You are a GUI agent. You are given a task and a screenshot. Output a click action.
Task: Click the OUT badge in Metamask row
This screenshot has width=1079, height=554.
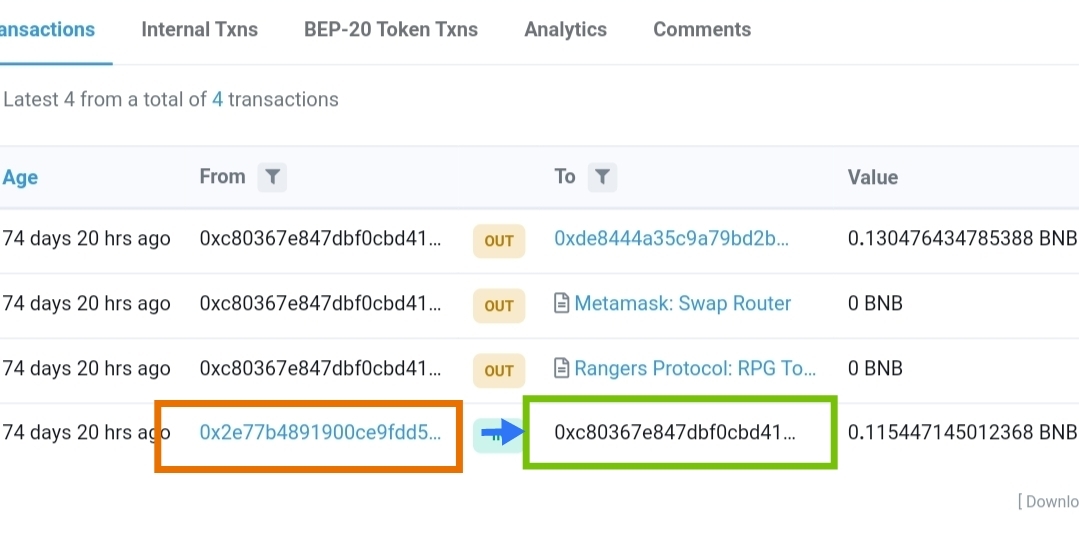tap(499, 306)
